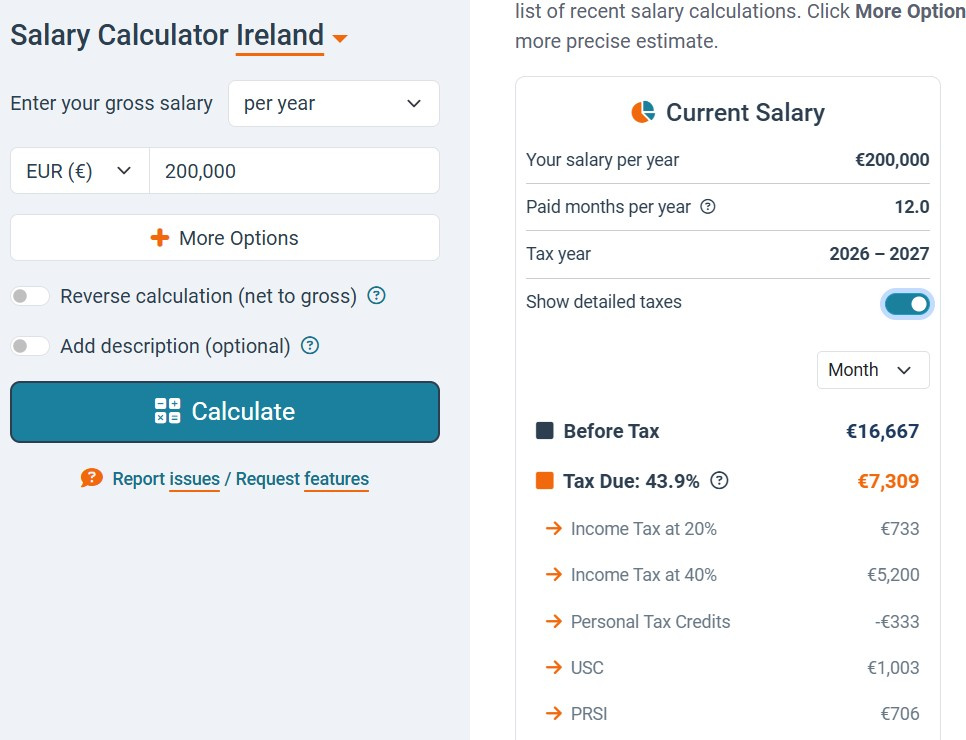Click the orange chat bubble report icon

point(92,478)
